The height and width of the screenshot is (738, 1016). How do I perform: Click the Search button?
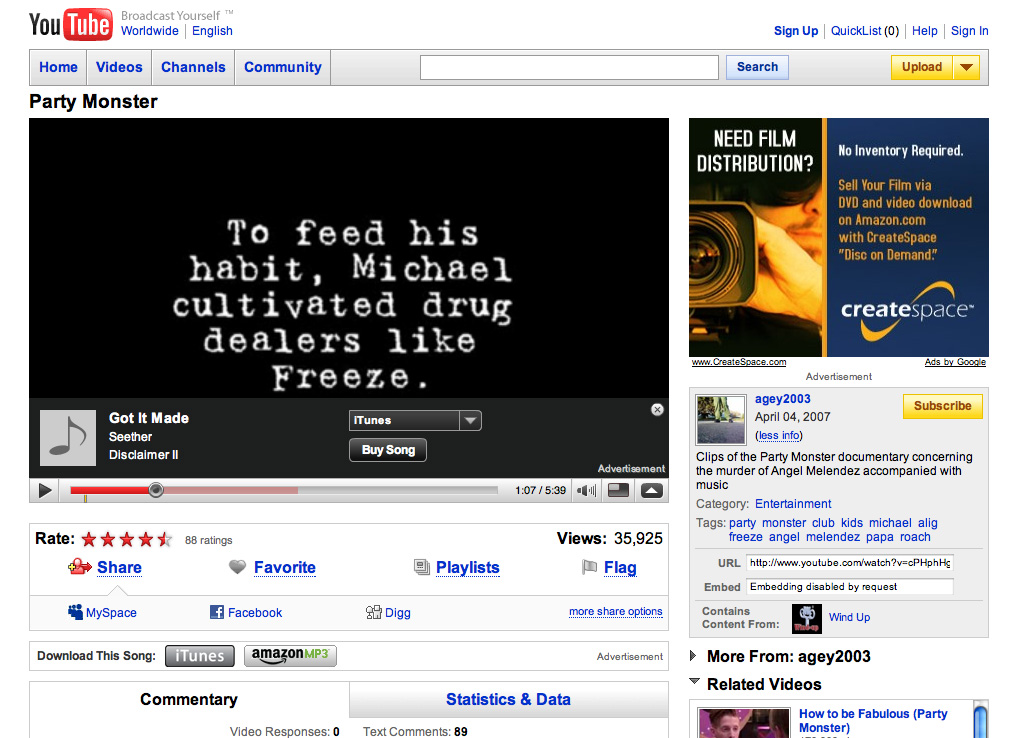(x=757, y=67)
